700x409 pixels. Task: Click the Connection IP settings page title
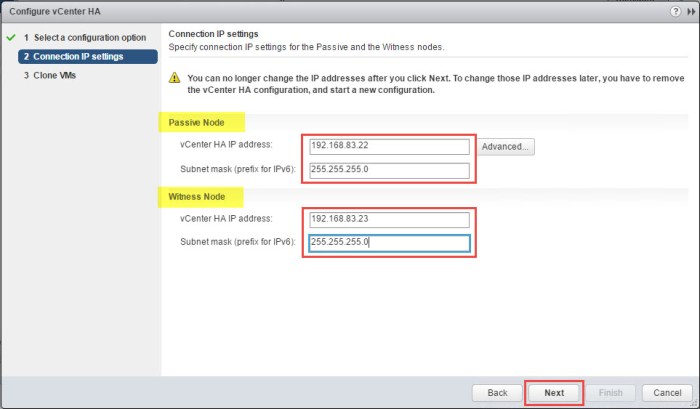[213, 34]
